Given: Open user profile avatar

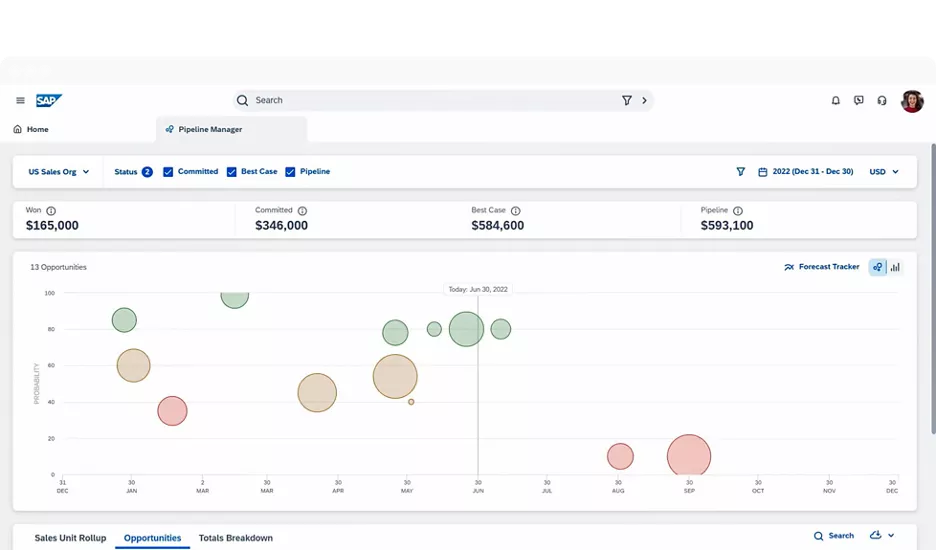Looking at the screenshot, I should pos(912,101).
